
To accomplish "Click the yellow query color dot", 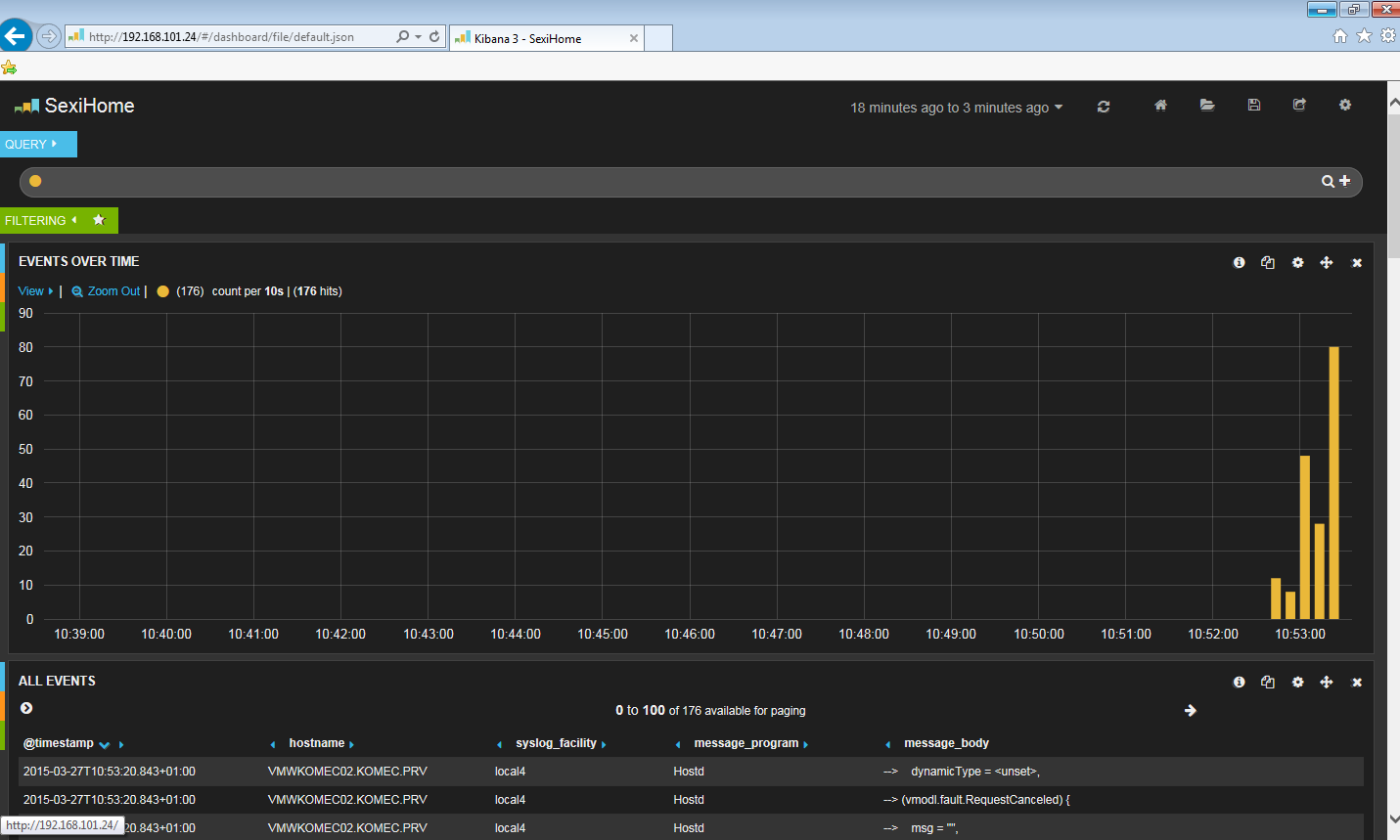I will [35, 181].
